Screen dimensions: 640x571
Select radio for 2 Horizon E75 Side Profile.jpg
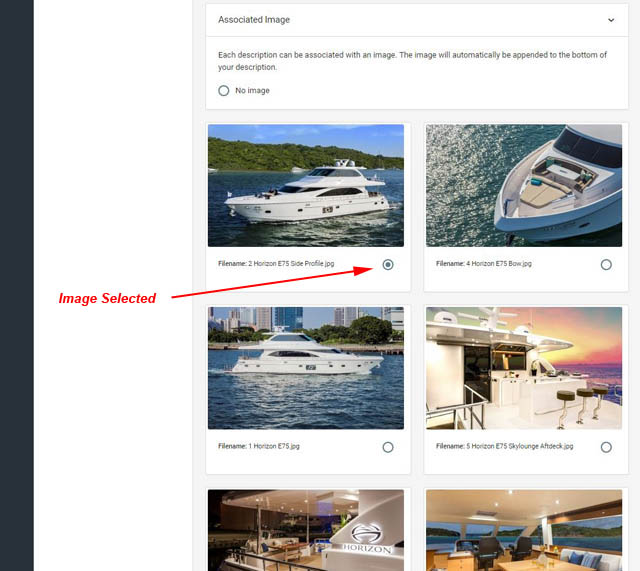pos(388,264)
